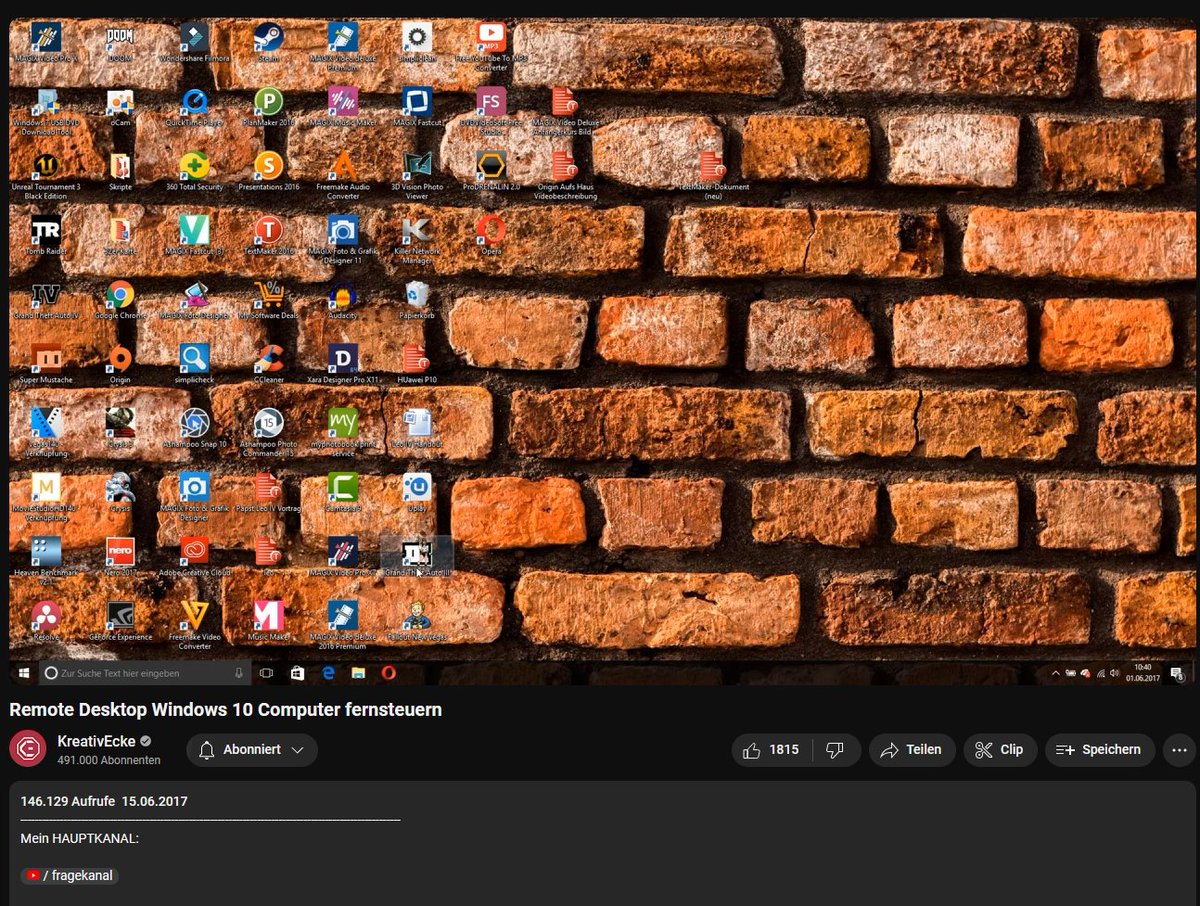Screen dimensions: 1200x906
Task: Open TextMaker 2016 shortcut
Action: [268, 236]
